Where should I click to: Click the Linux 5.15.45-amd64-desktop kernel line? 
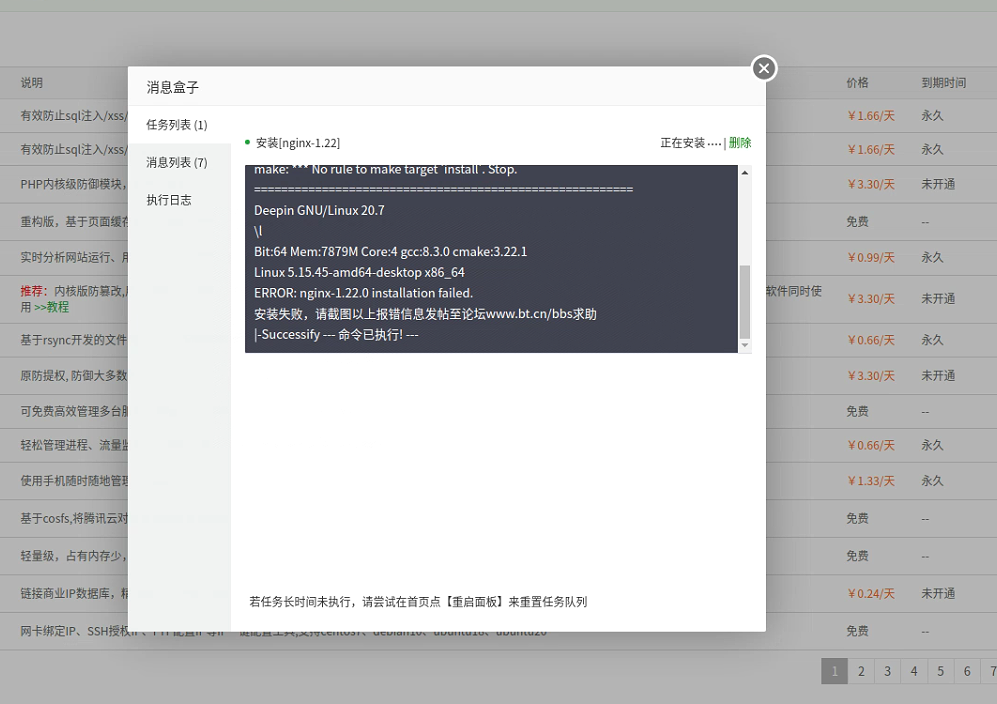click(359, 272)
